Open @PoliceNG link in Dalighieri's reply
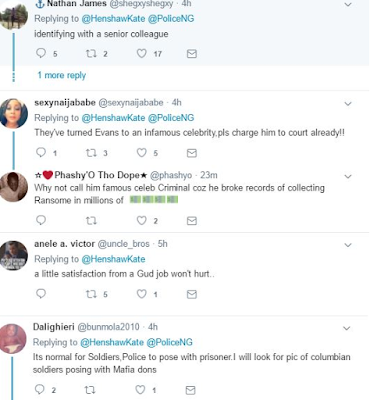This screenshot has width=370, height=400. tap(170, 342)
